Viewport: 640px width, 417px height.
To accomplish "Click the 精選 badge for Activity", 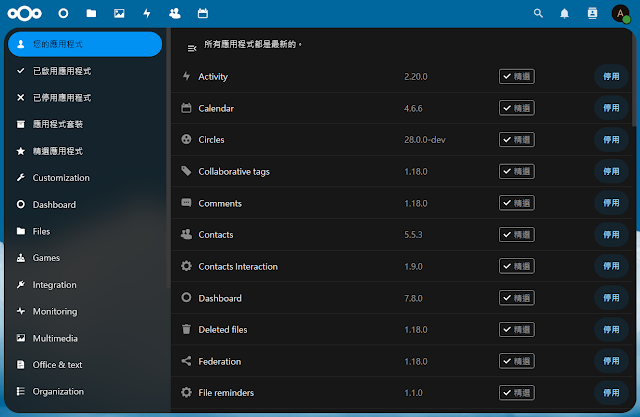I will pyautogui.click(x=517, y=76).
